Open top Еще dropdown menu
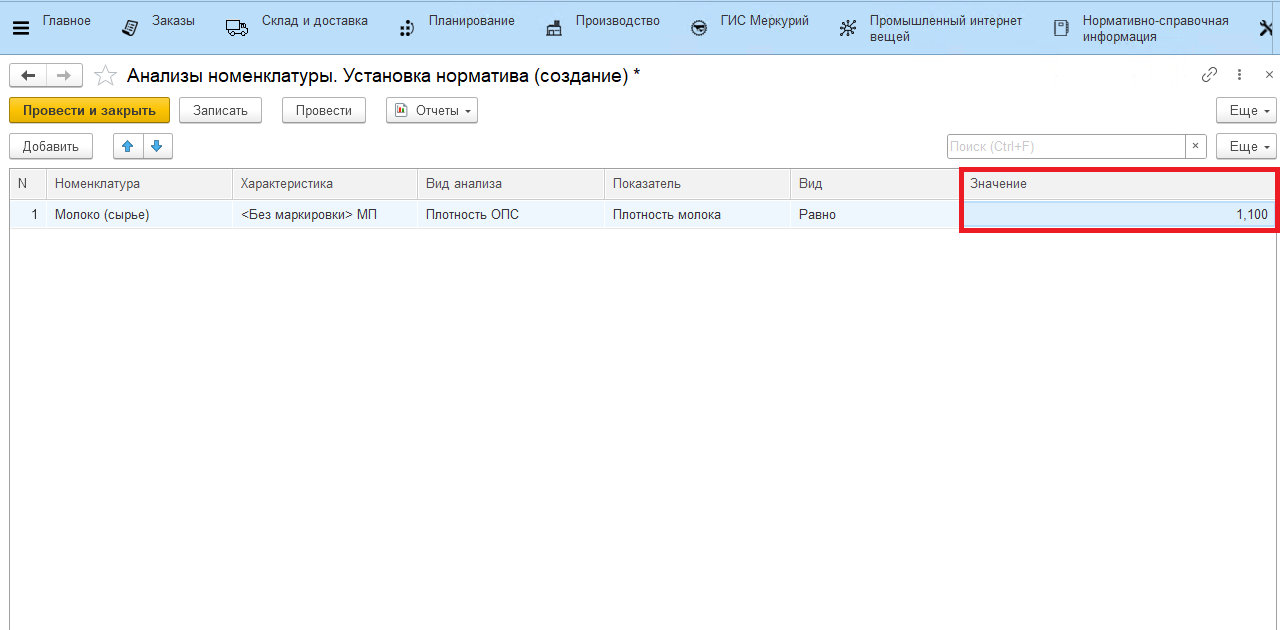 [1246, 110]
